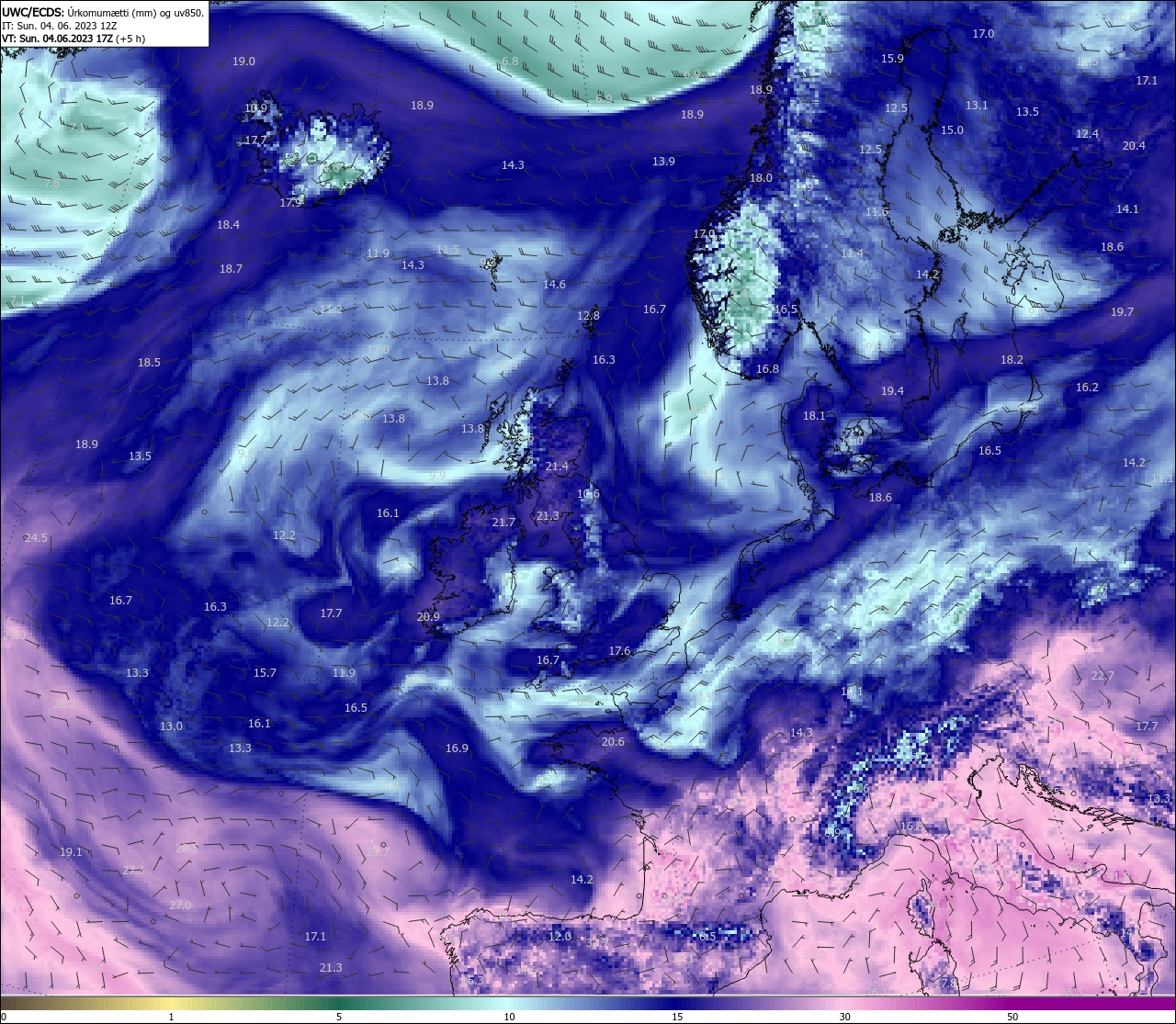This screenshot has width=1176, height=1024.
Task: Click the map value 27.0
Action: (180, 906)
